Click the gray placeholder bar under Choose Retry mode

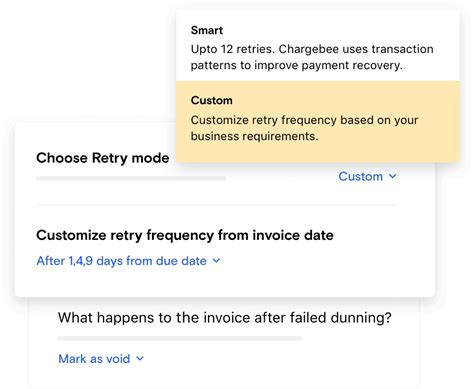click(131, 178)
